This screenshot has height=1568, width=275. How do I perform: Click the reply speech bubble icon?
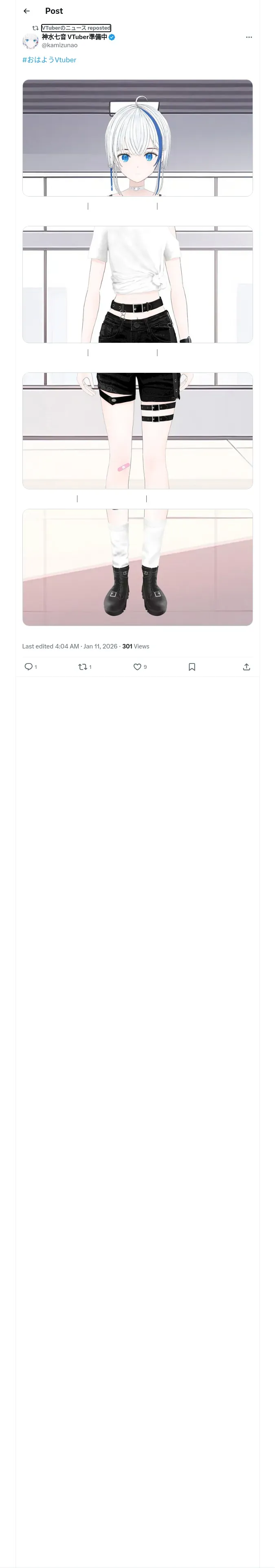pyautogui.click(x=28, y=666)
